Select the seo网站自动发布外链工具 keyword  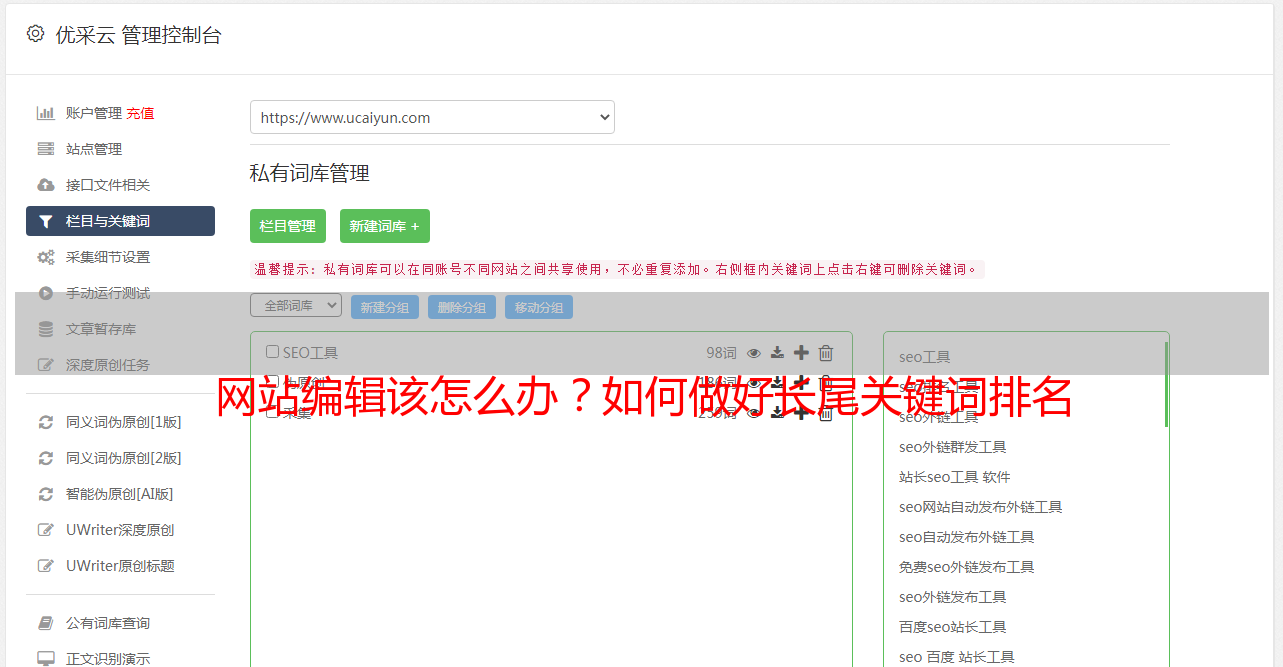[981, 507]
